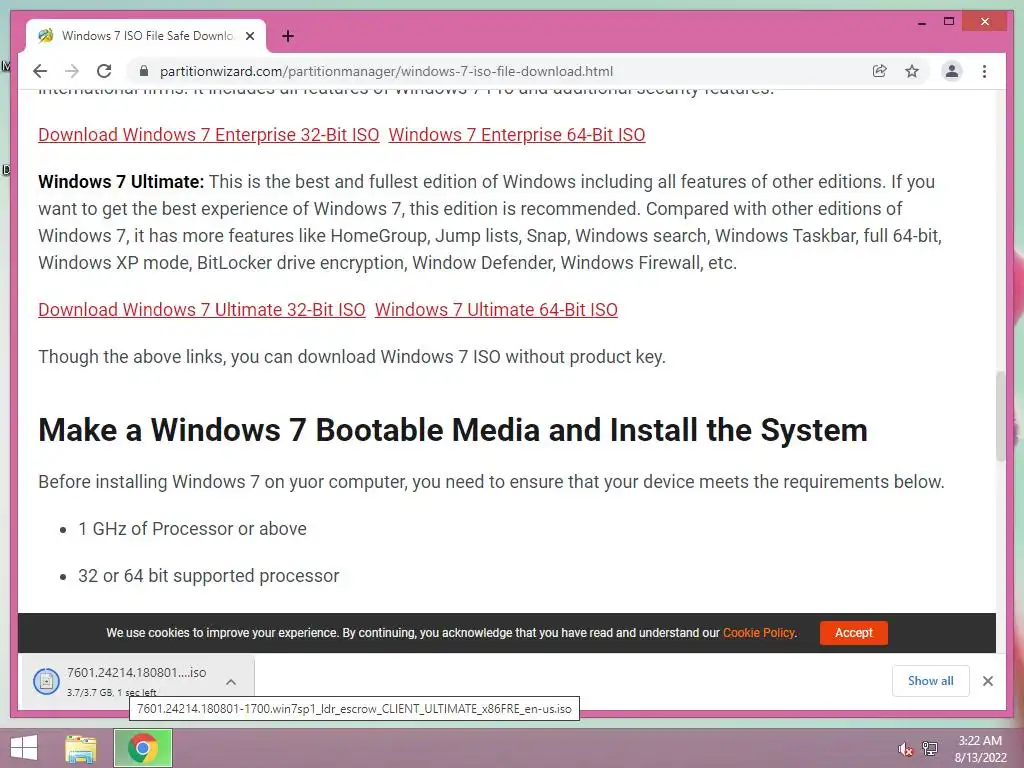Image resolution: width=1024 pixels, height=768 pixels.
Task: Open File Explorer from taskbar
Action: click(81, 748)
